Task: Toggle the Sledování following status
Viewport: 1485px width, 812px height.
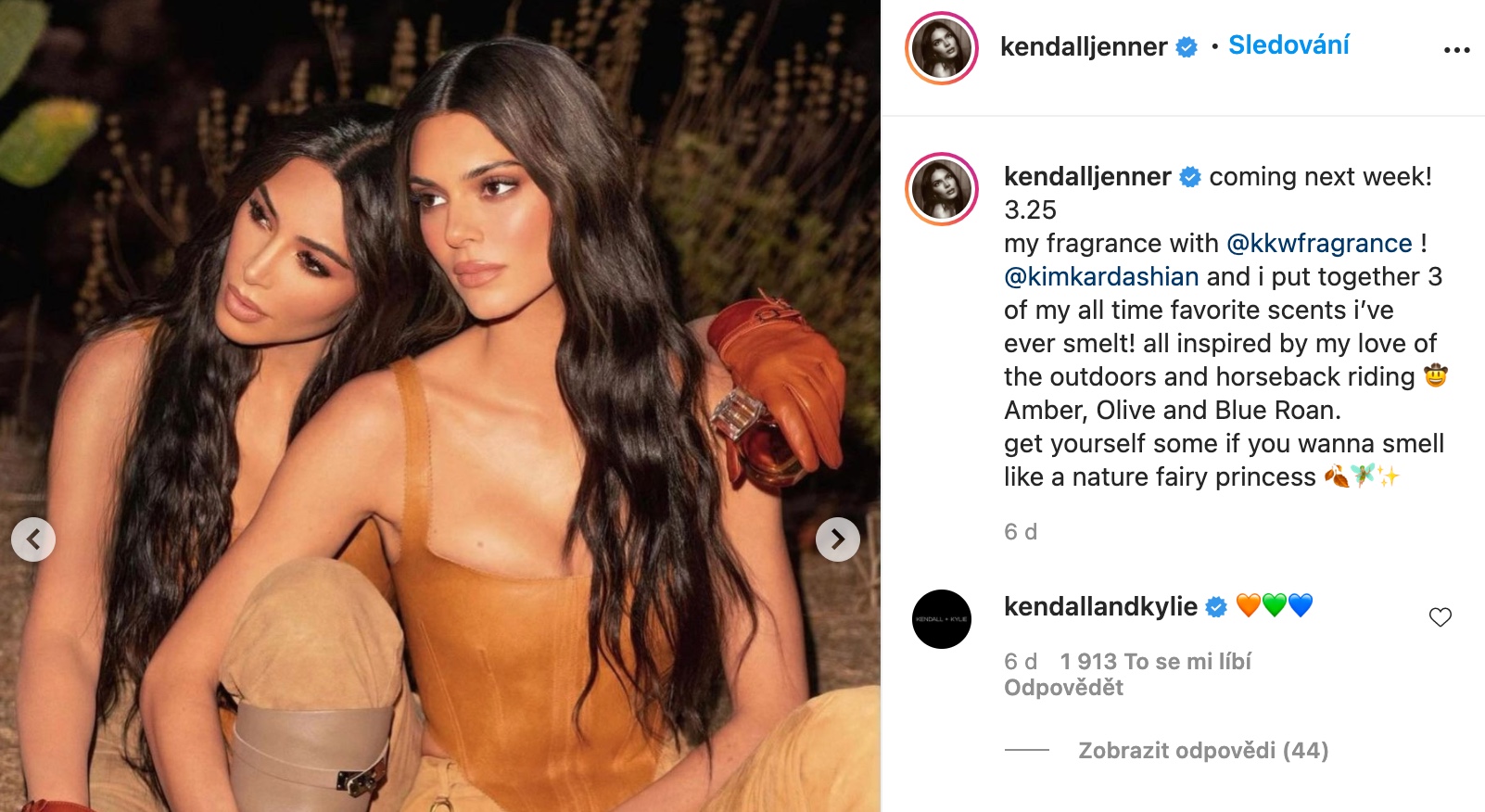Action: pos(1288,44)
